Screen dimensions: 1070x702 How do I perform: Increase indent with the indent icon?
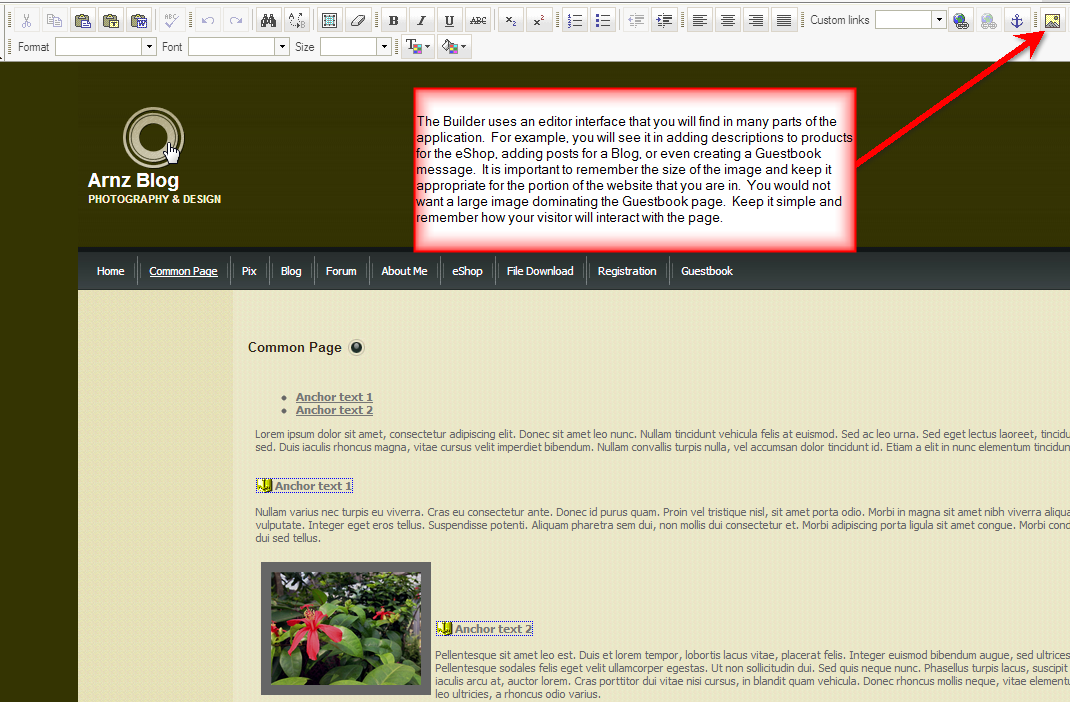[663, 21]
